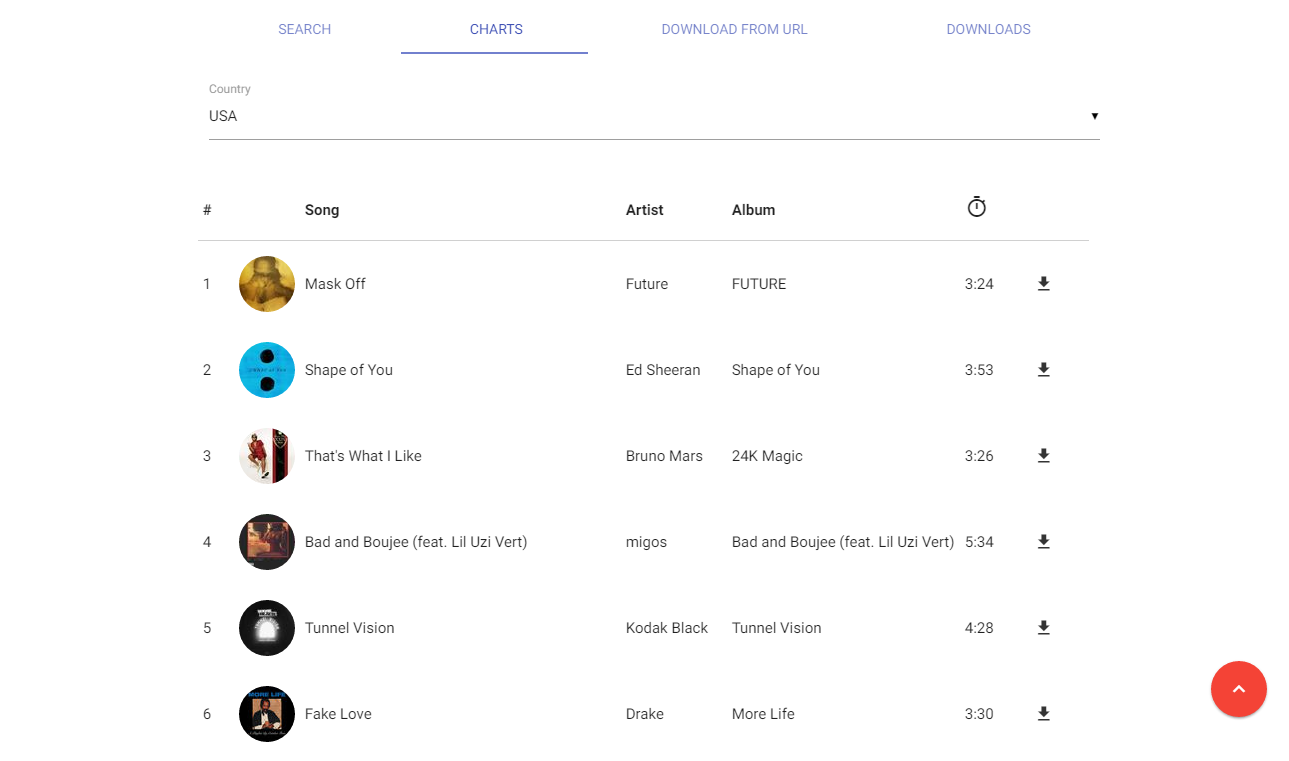Viewport: 1289px width, 761px height.
Task: Open the Country dropdown showing USA
Action: coord(654,116)
